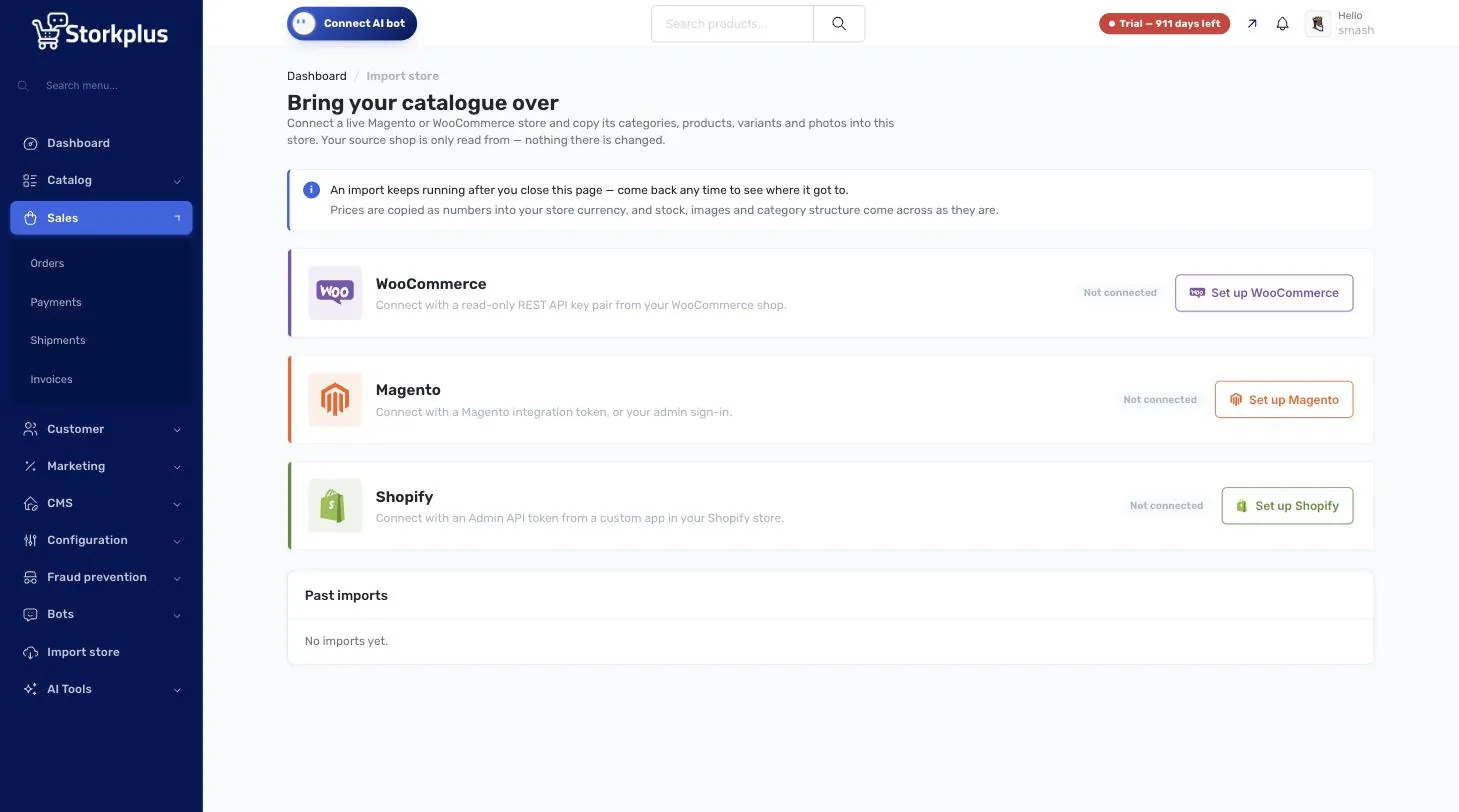Click the CMS home icon
Screen dimensions: 1459x812
pyautogui.click(x=30, y=503)
